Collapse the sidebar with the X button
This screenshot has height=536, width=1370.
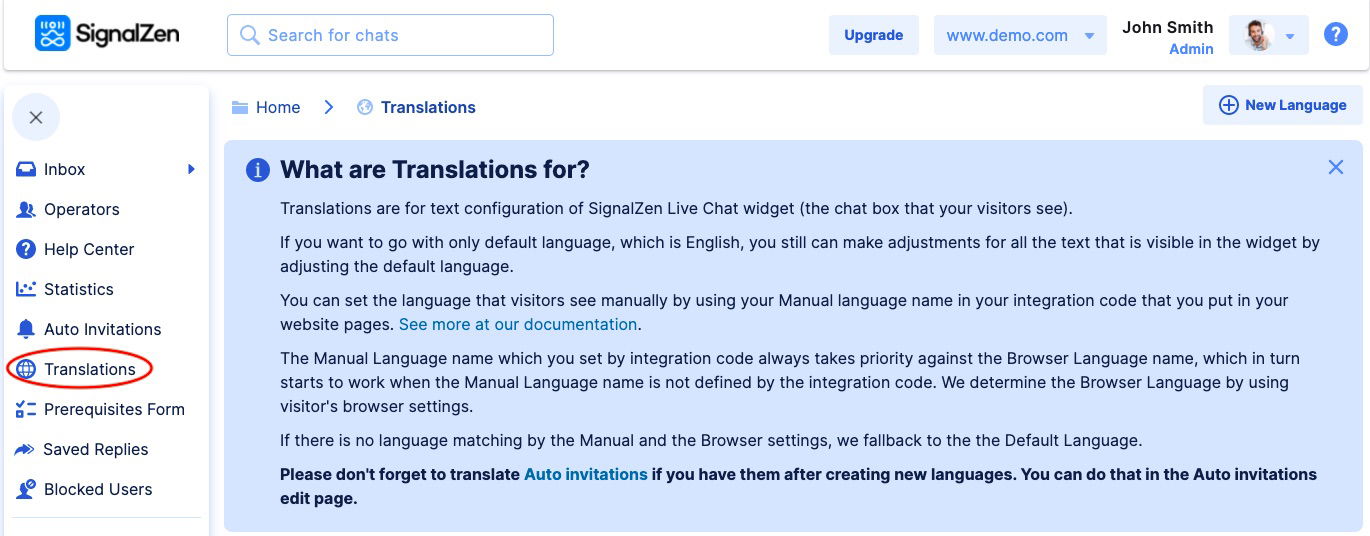pyautogui.click(x=36, y=118)
